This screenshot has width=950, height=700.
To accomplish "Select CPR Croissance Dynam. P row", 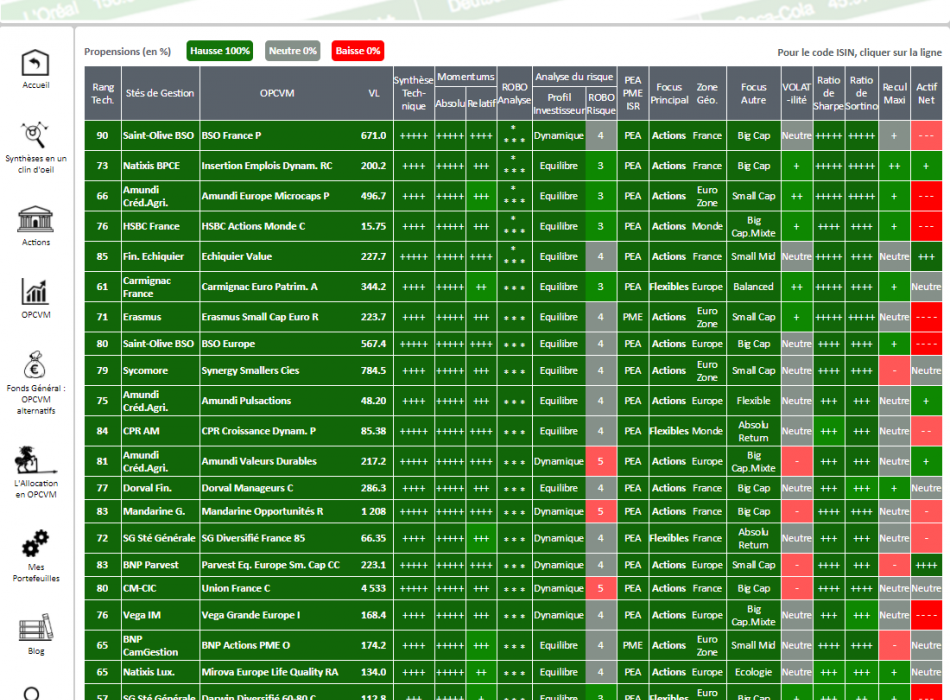I will coord(513,431).
